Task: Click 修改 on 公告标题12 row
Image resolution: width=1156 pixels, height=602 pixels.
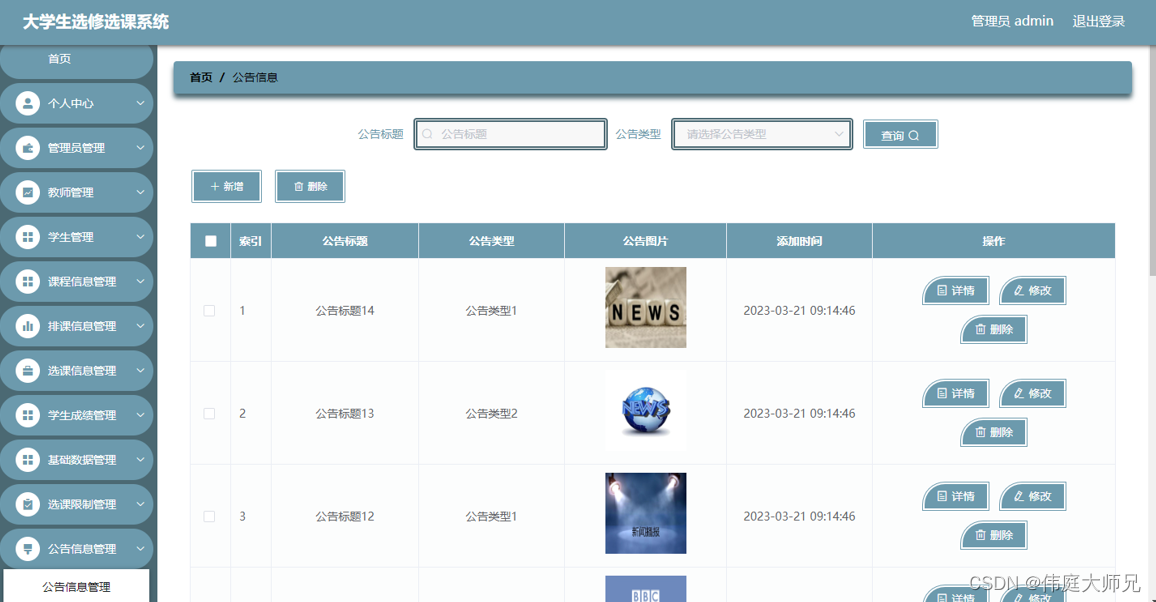Action: tap(1032, 496)
